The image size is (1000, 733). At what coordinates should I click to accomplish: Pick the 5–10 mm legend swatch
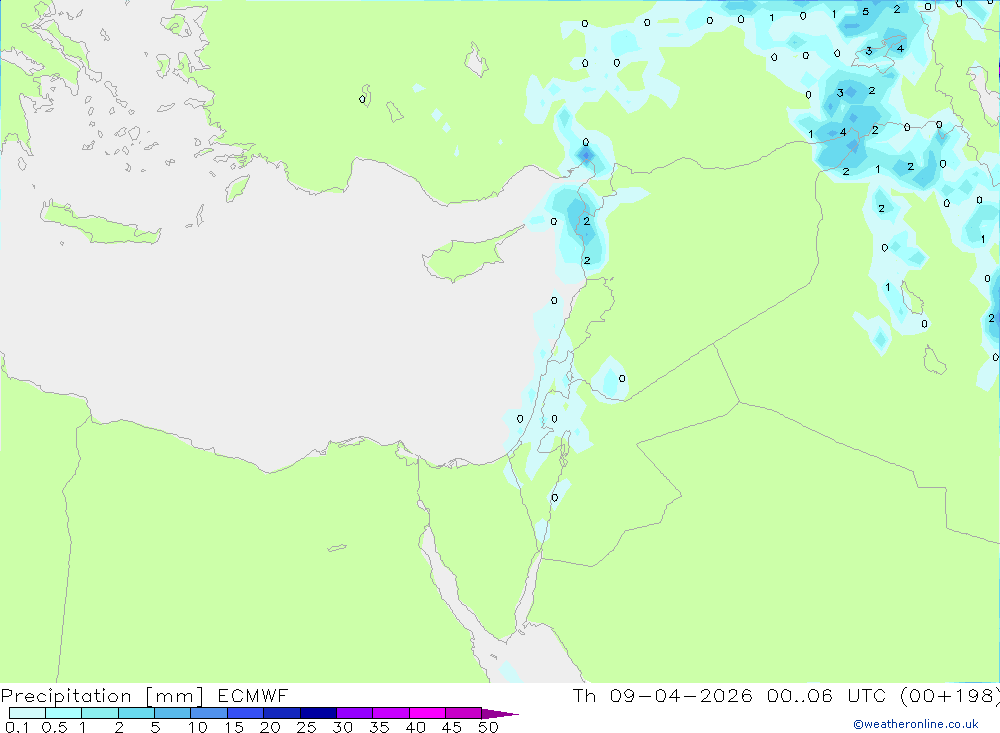[x=172, y=713]
